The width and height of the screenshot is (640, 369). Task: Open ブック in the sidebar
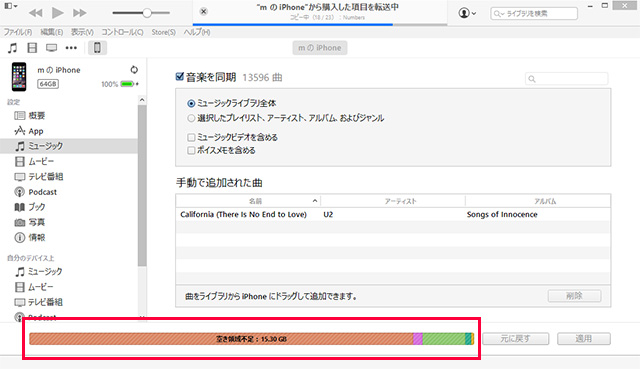tap(30, 207)
